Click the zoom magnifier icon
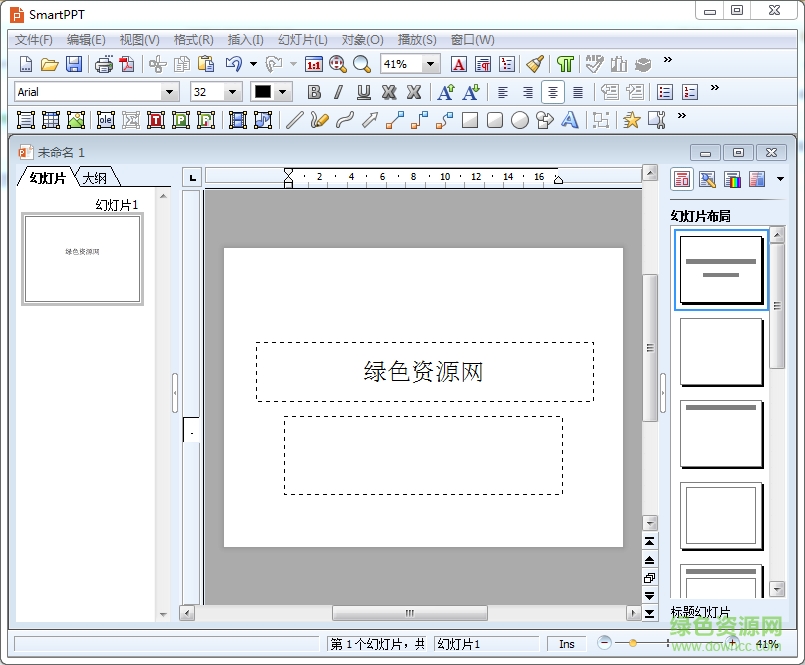Image resolution: width=805 pixels, height=665 pixels. tap(362, 63)
